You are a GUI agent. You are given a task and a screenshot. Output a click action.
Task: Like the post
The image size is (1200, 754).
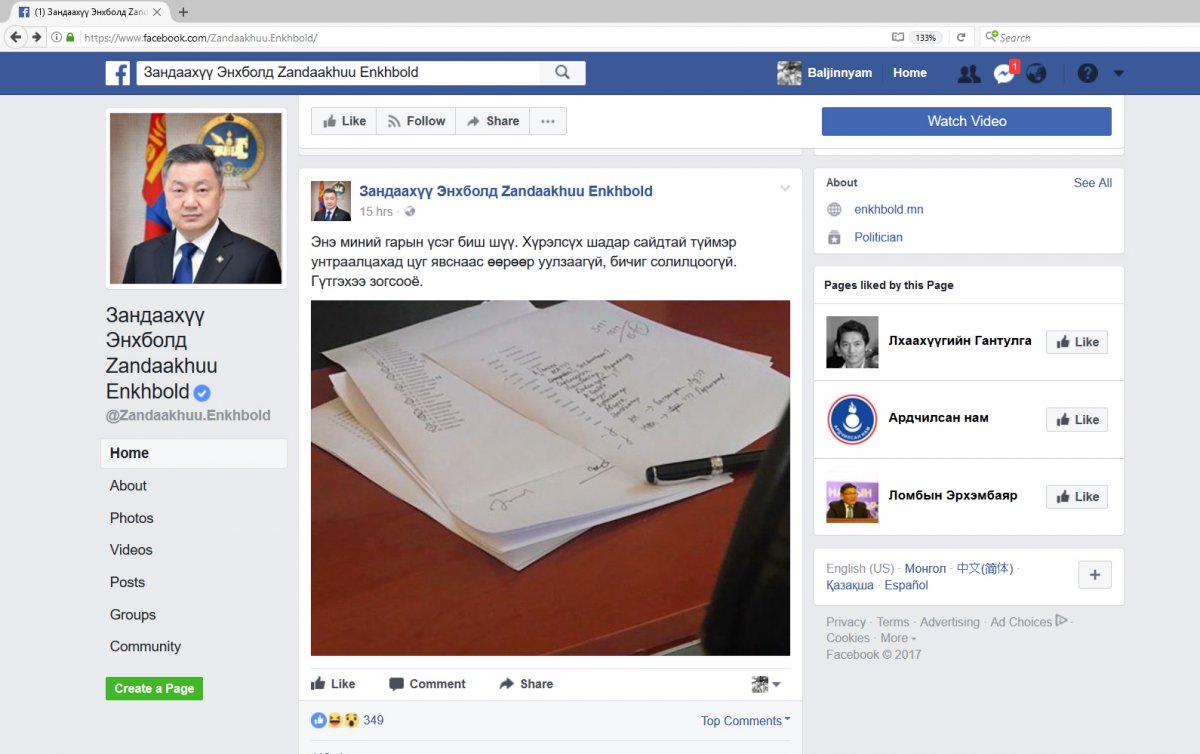(x=333, y=684)
